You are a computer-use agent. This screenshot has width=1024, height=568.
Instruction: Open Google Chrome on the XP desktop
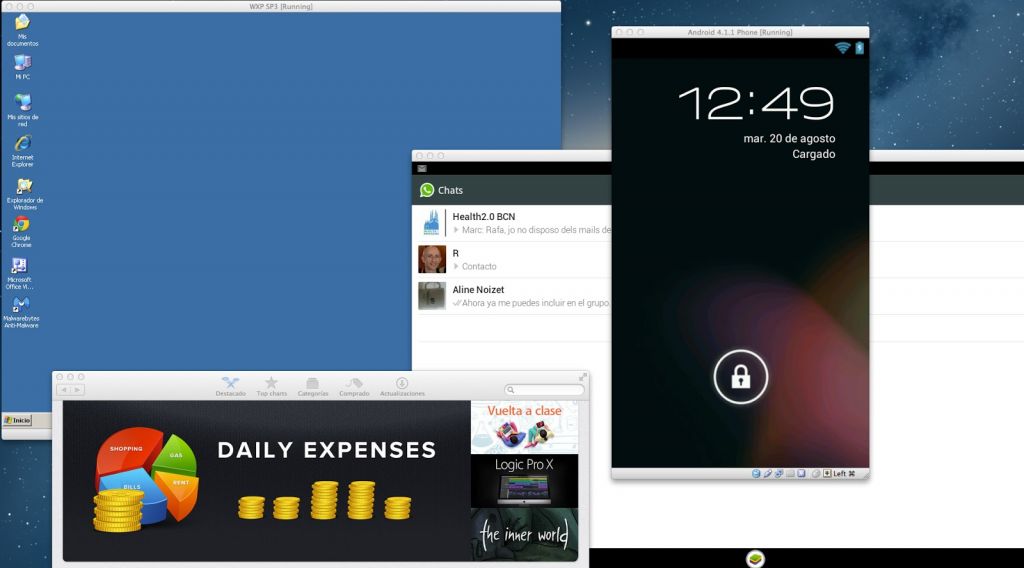21,225
